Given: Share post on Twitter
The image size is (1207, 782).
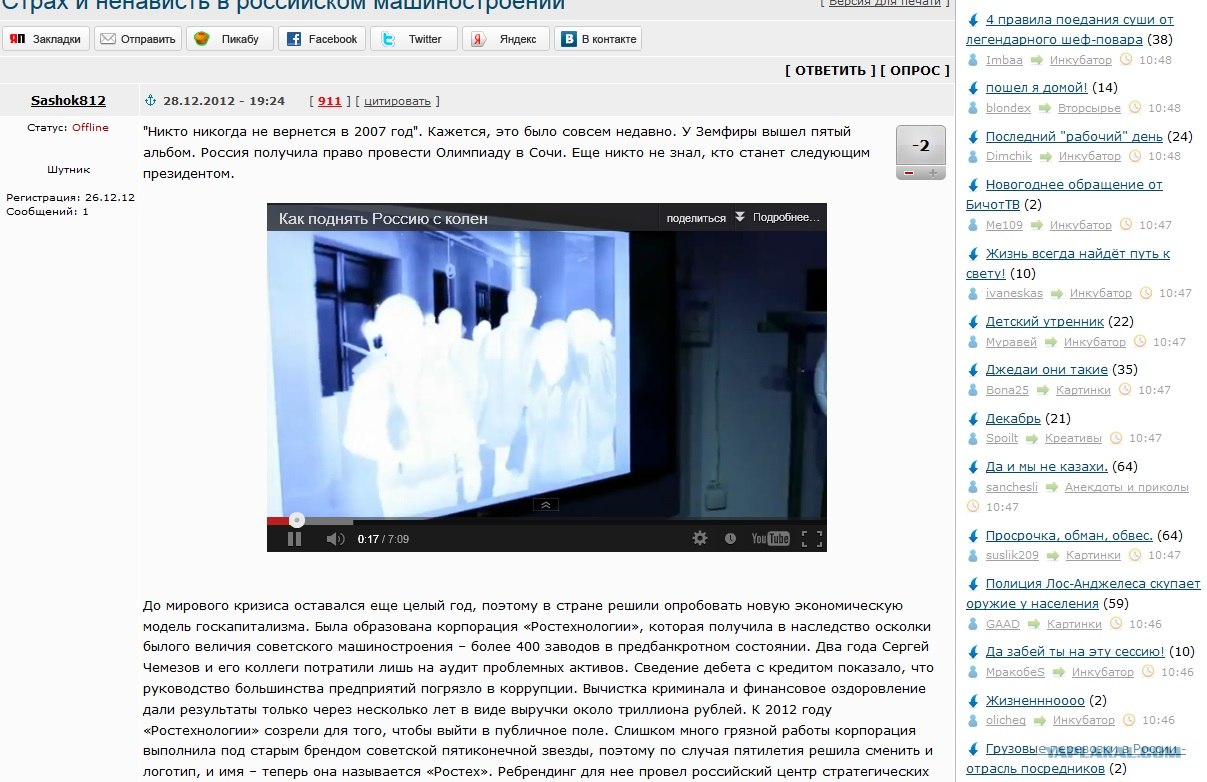Looking at the screenshot, I should click(413, 39).
